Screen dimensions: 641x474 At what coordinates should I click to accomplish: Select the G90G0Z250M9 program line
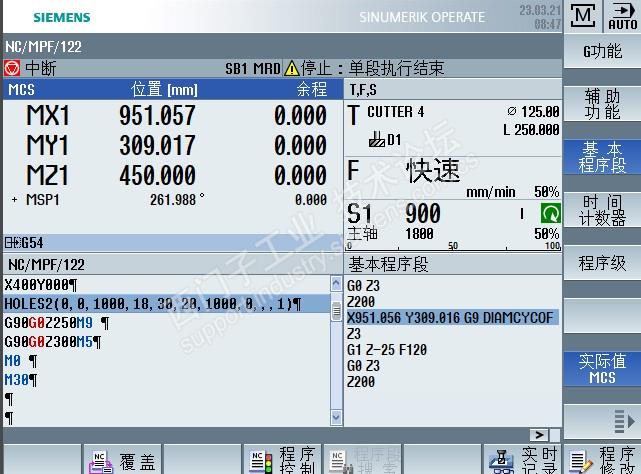[167, 323]
